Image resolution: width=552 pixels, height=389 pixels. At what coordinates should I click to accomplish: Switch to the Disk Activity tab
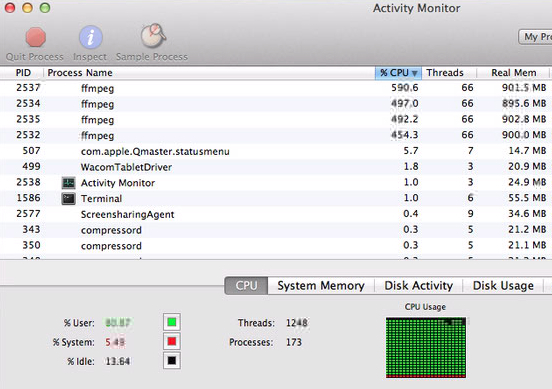(x=418, y=286)
